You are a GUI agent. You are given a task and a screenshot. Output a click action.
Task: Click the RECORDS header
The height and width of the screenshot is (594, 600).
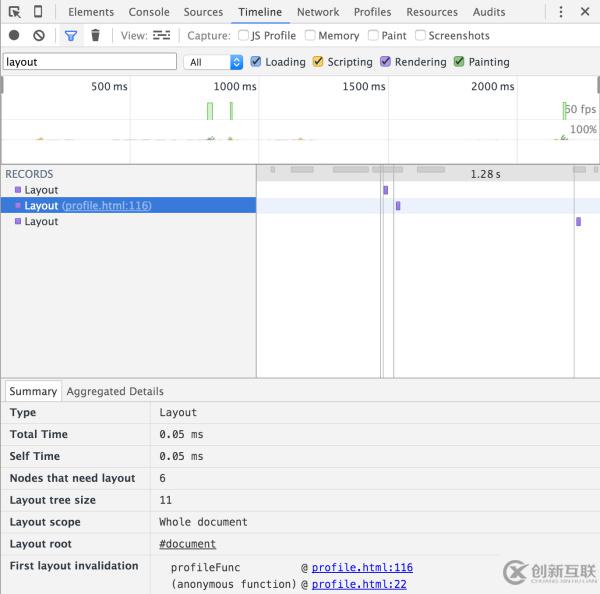click(x=29, y=174)
